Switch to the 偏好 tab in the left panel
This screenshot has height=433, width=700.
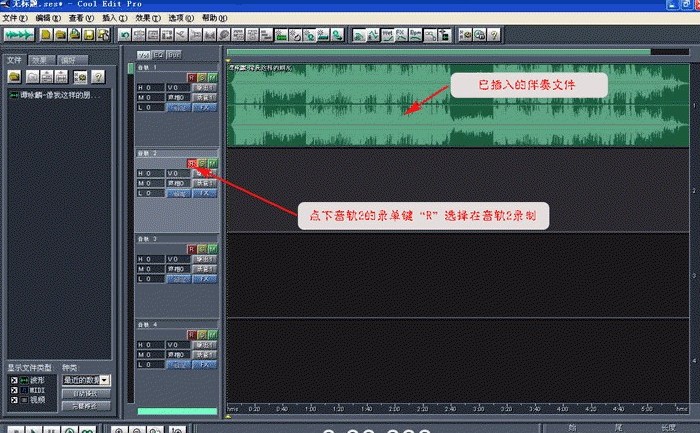(x=72, y=60)
